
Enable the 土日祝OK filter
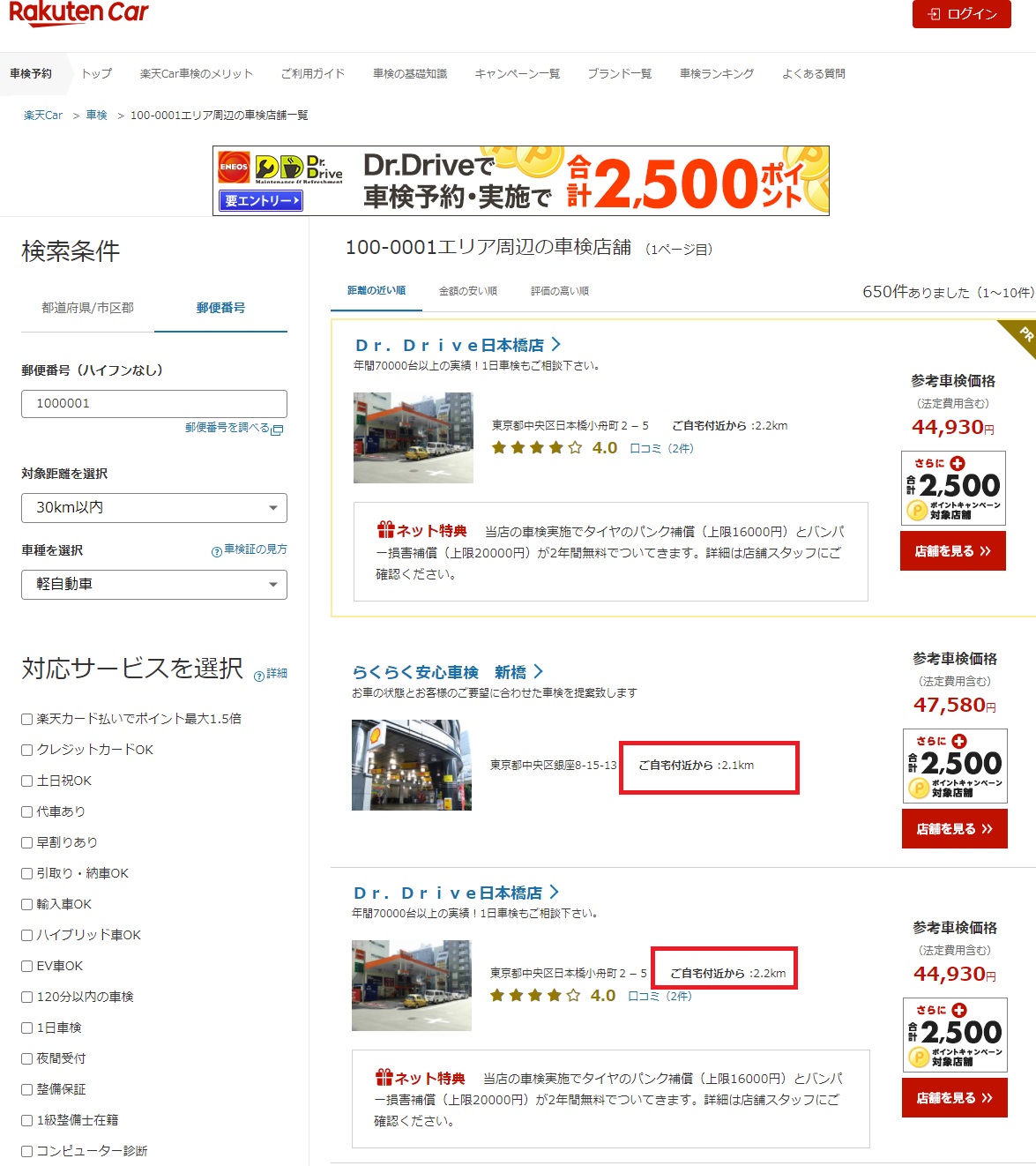point(26,781)
